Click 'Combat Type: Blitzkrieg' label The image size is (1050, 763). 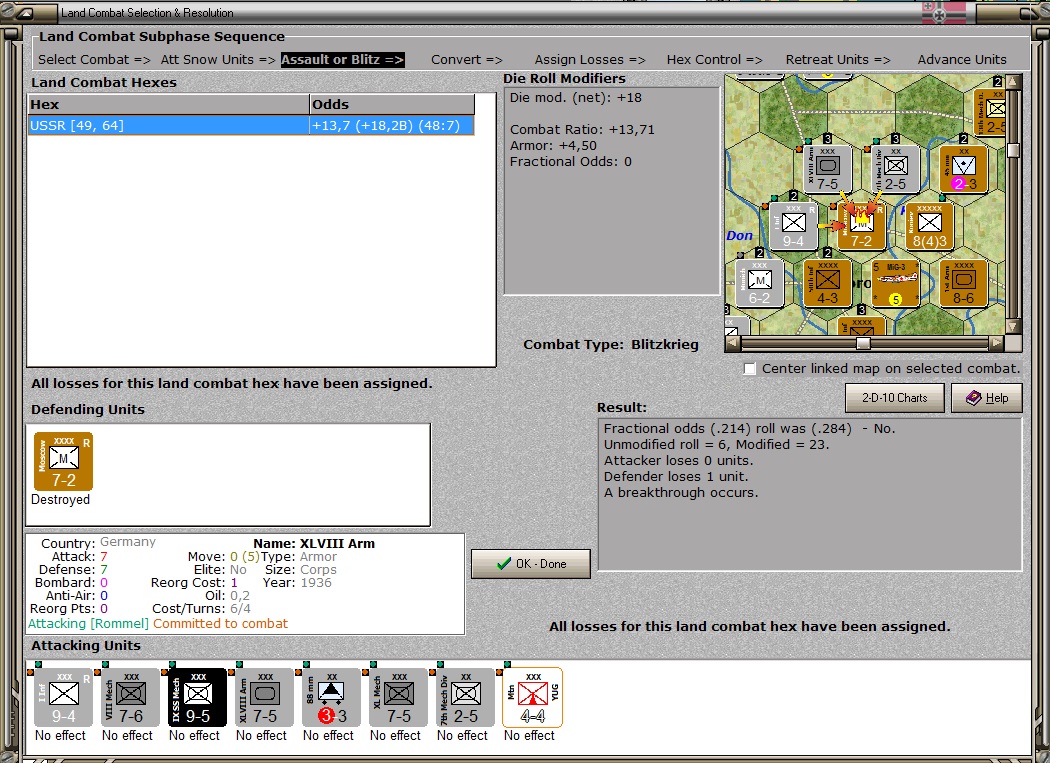pyautogui.click(x=611, y=345)
